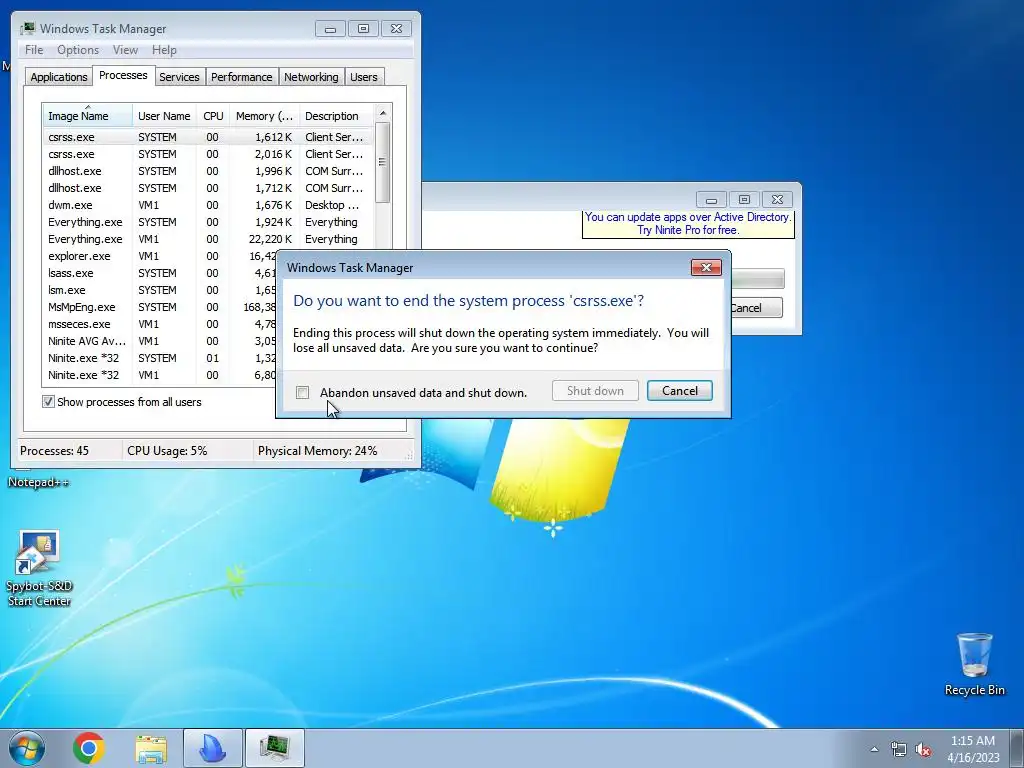Open Spybot-S&D Start Center shortcut
The image size is (1024, 768).
39,568
